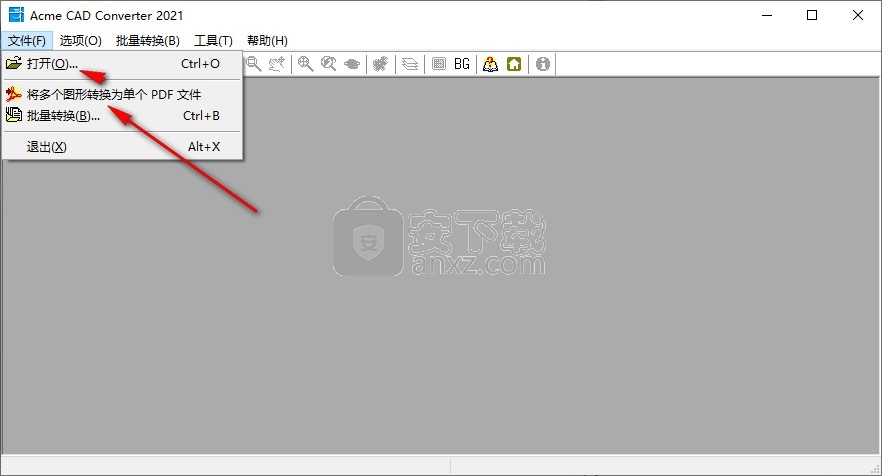Open the 文件(F) menu
882x476 pixels.
pos(26,41)
